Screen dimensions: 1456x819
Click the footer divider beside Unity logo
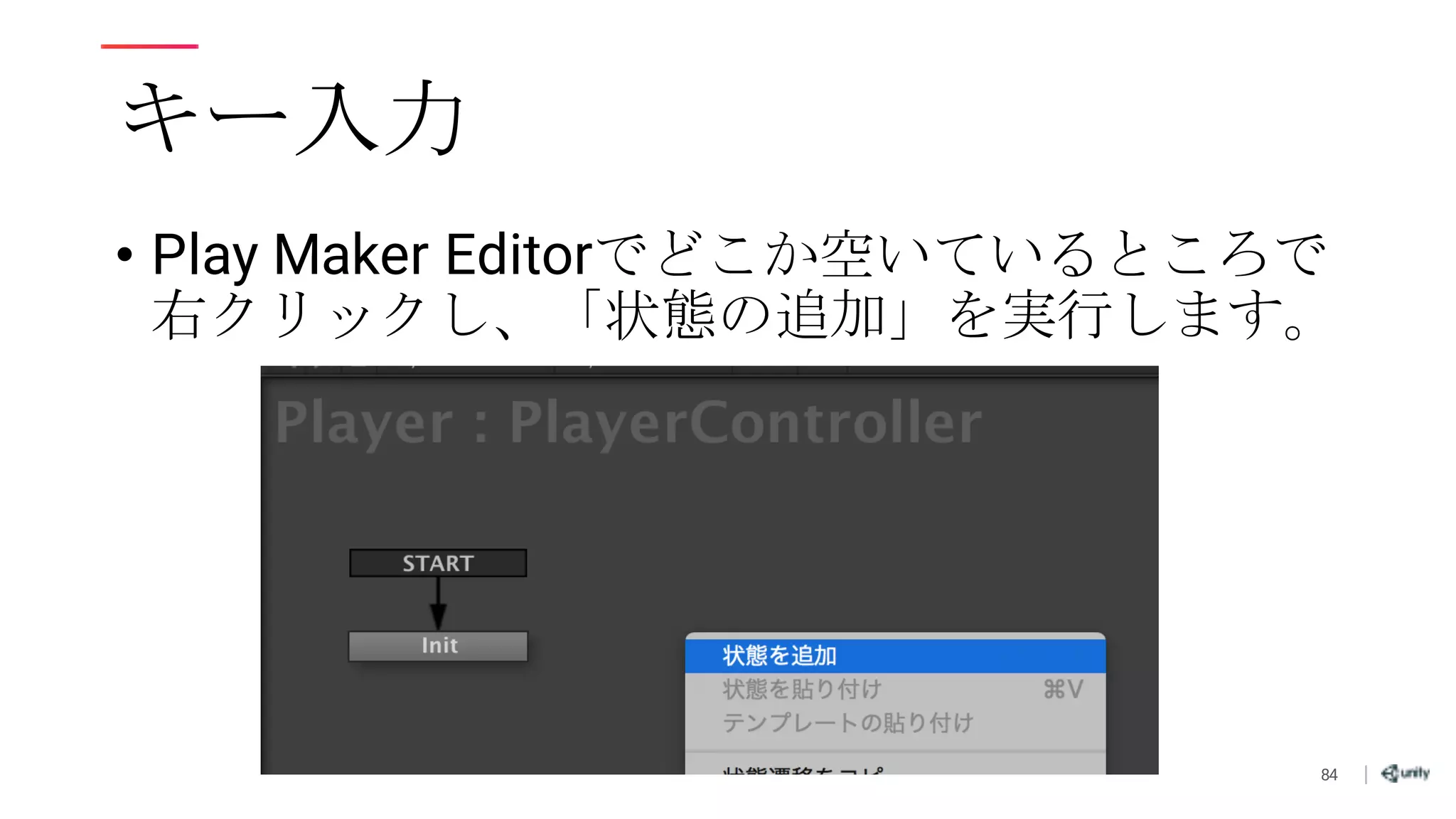click(1366, 774)
